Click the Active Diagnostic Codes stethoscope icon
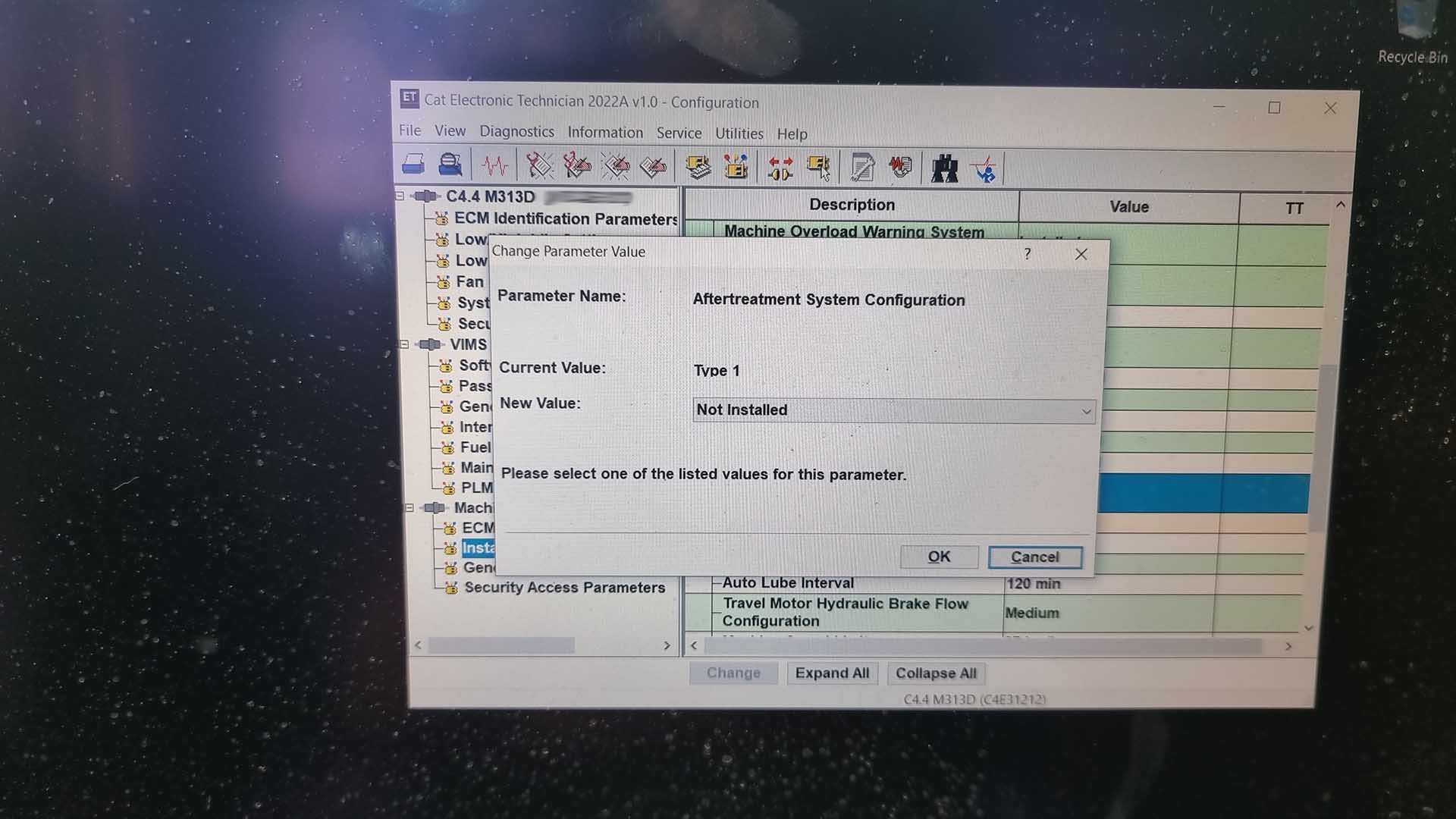 pyautogui.click(x=540, y=165)
